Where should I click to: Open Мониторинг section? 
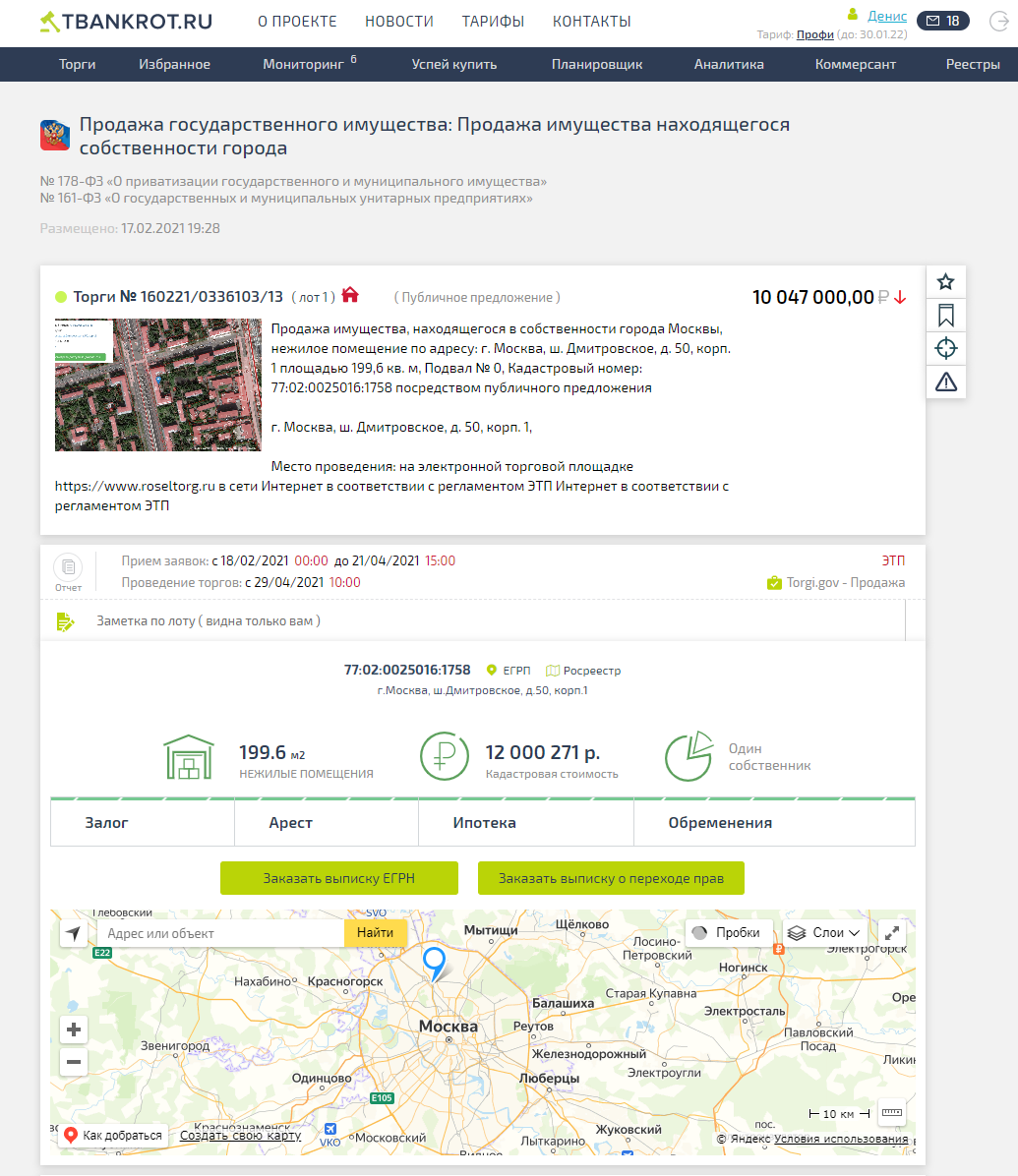tap(303, 65)
